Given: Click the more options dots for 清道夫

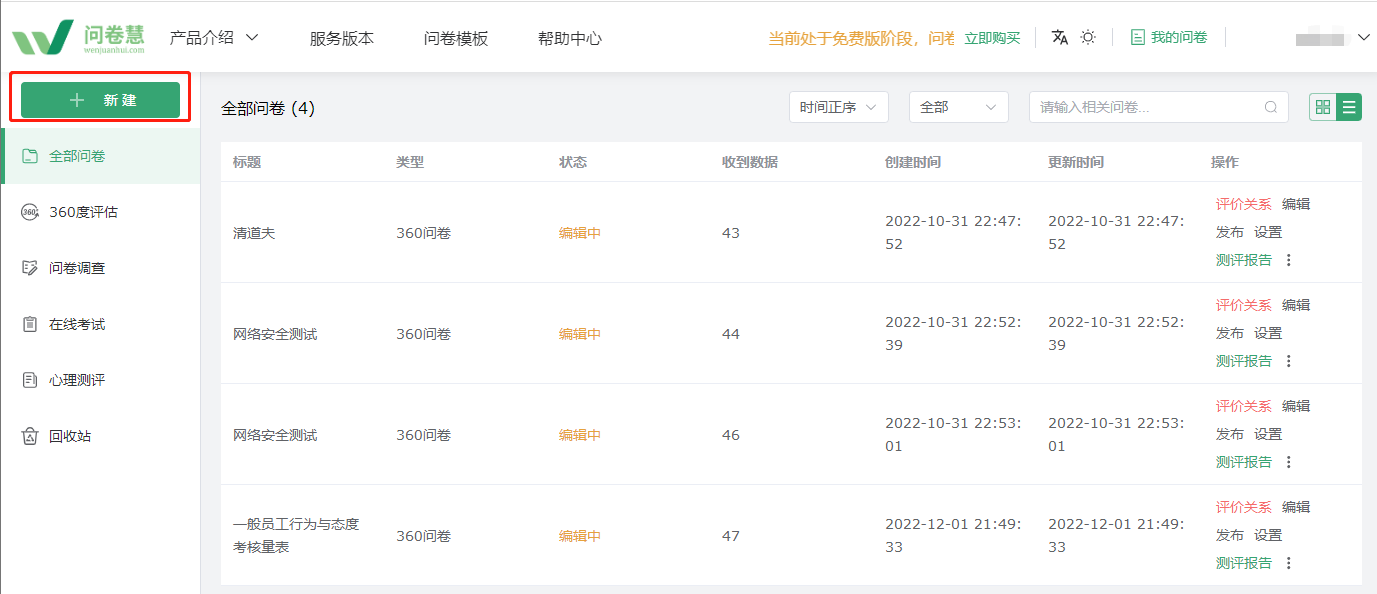Looking at the screenshot, I should [1289, 260].
